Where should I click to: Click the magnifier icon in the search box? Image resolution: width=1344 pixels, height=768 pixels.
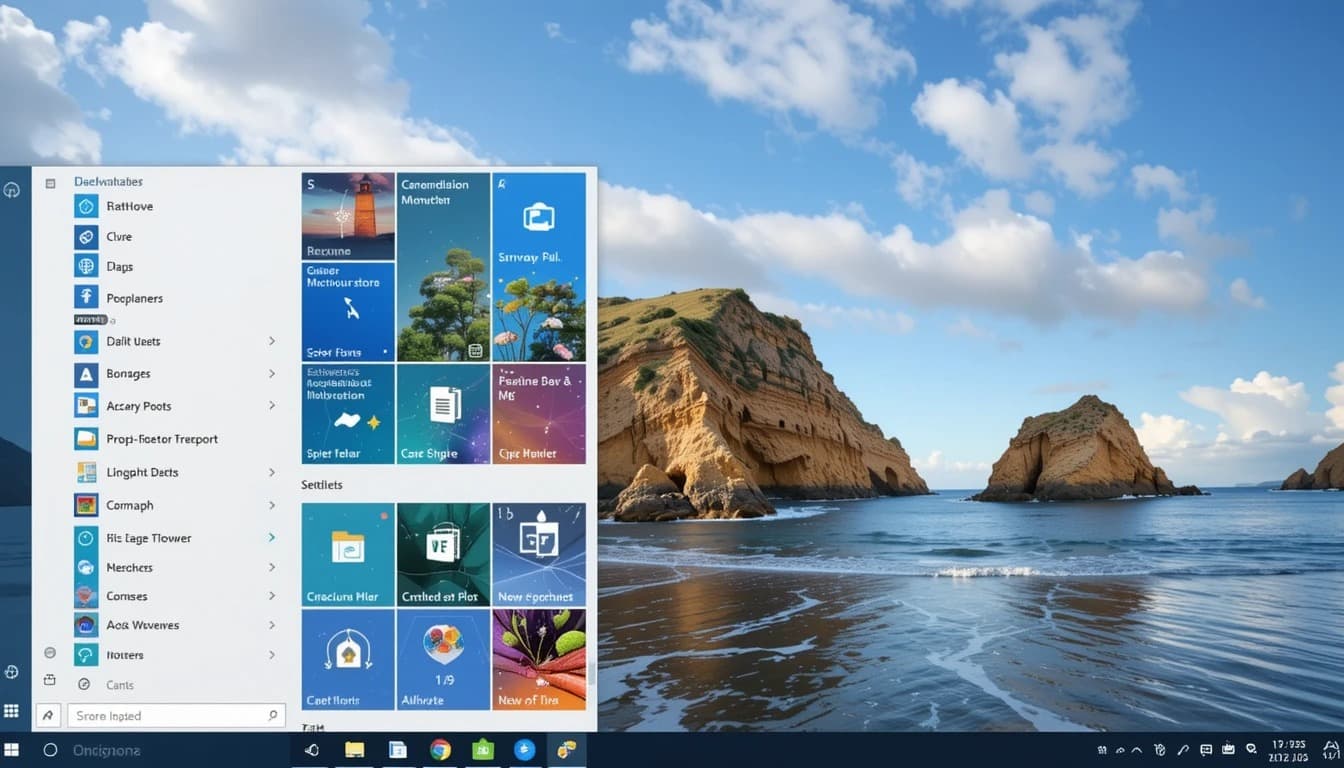(273, 715)
